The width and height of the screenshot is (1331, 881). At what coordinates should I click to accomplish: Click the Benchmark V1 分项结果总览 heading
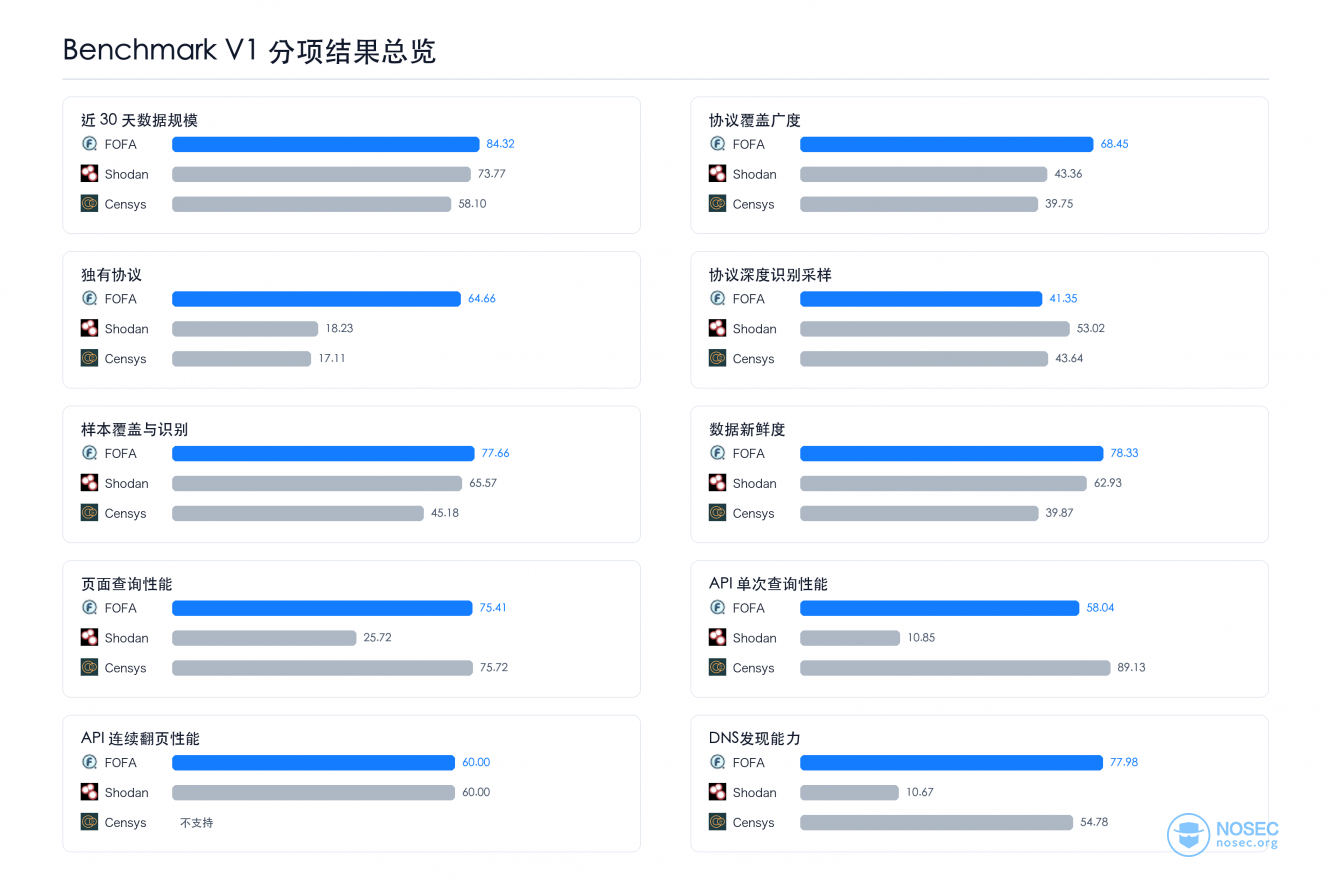pos(249,51)
